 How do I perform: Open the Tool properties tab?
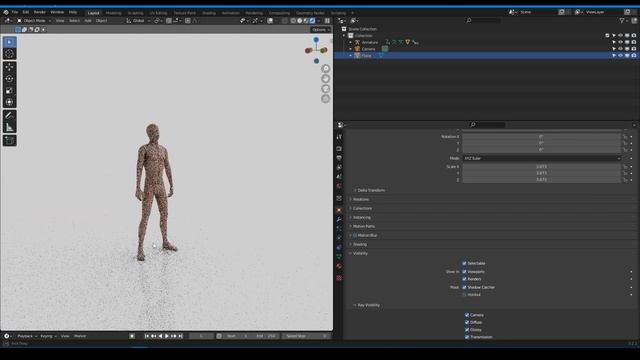pyautogui.click(x=339, y=137)
